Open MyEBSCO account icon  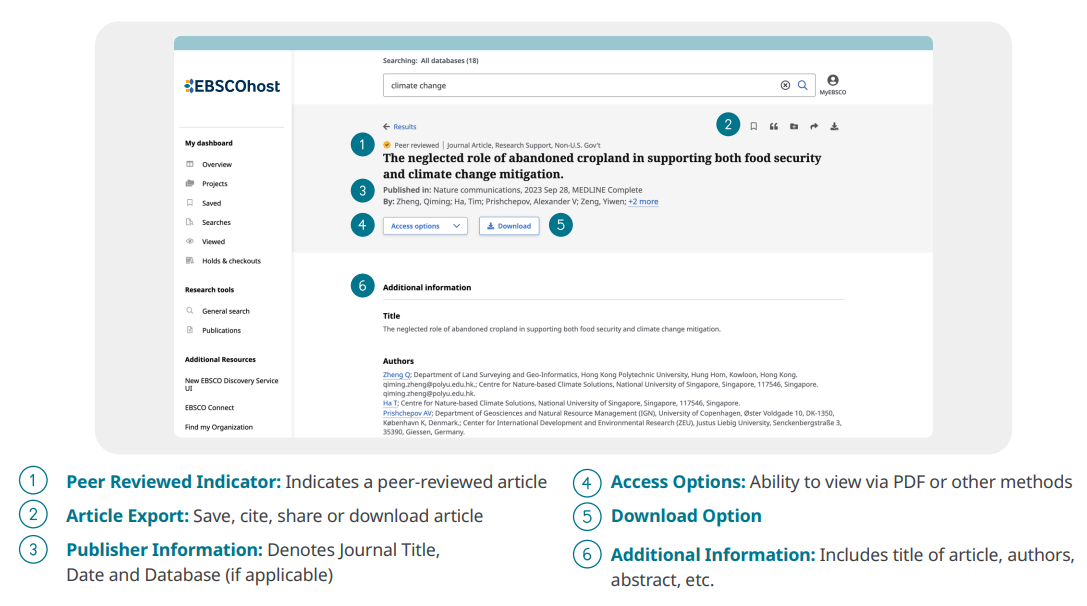[833, 84]
